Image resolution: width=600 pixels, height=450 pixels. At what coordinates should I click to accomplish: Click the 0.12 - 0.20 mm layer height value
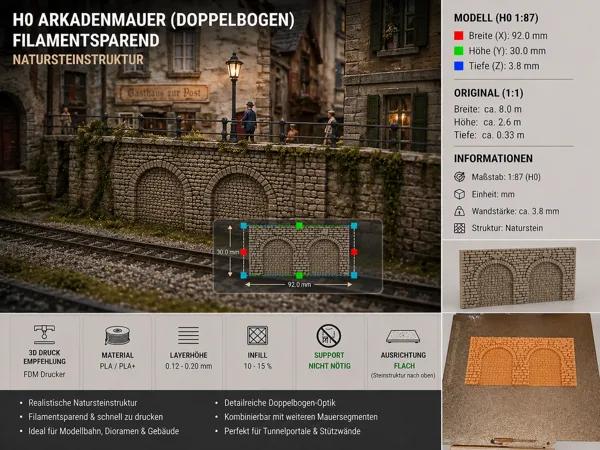point(189,366)
